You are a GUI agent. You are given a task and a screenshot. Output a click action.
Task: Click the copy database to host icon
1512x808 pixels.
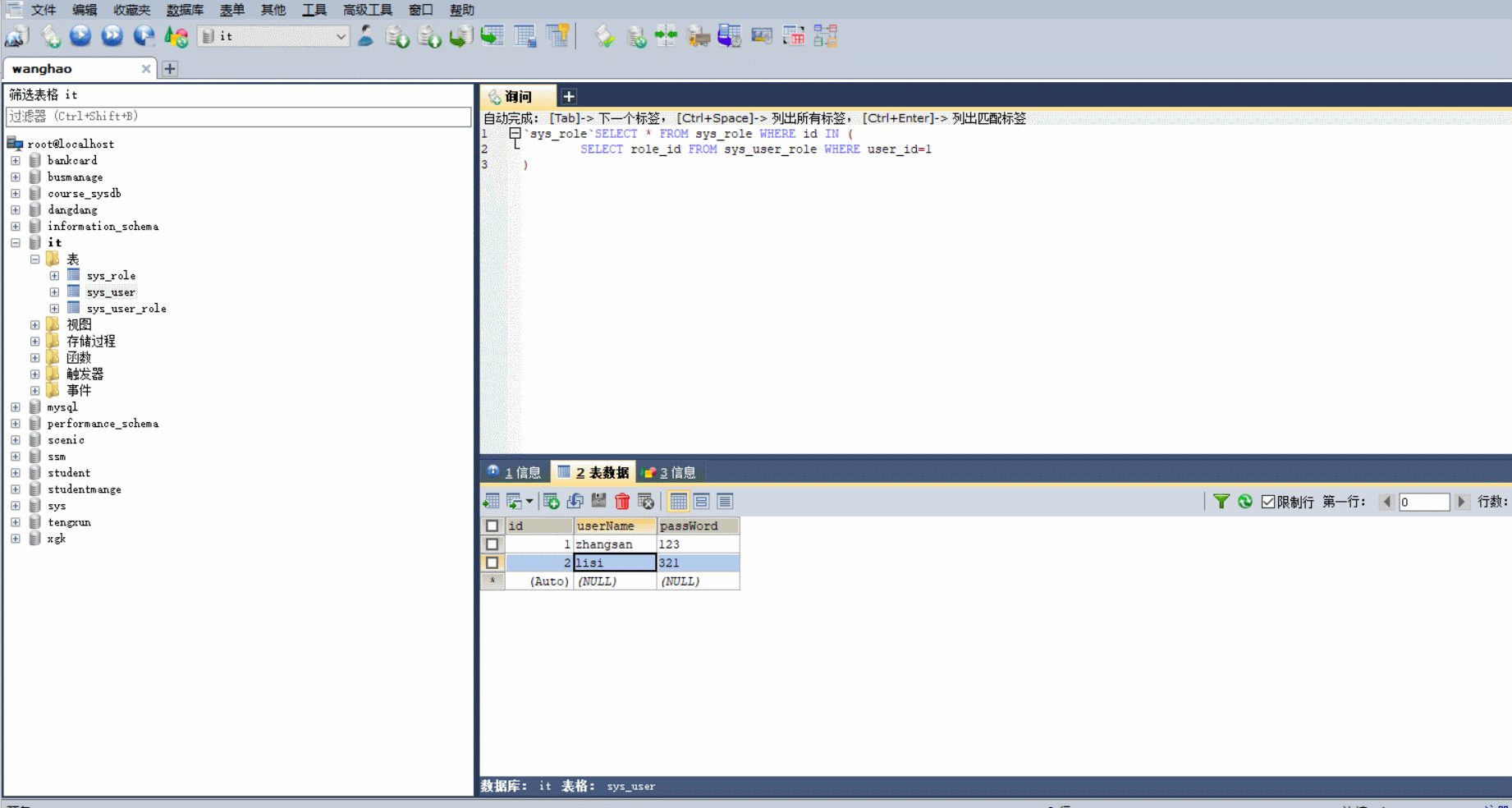460,36
